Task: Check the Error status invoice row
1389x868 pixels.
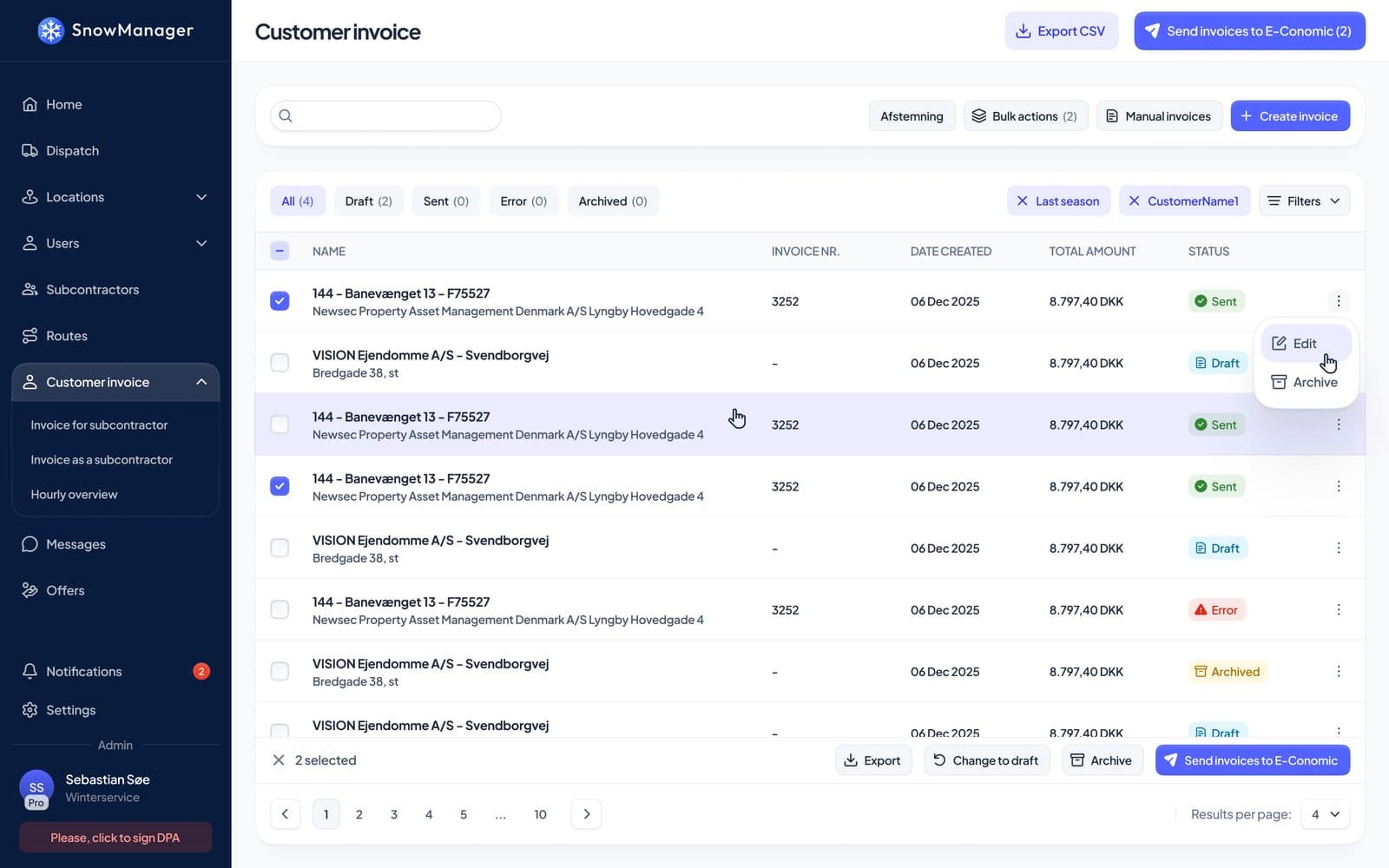Action: pyautogui.click(x=280, y=609)
